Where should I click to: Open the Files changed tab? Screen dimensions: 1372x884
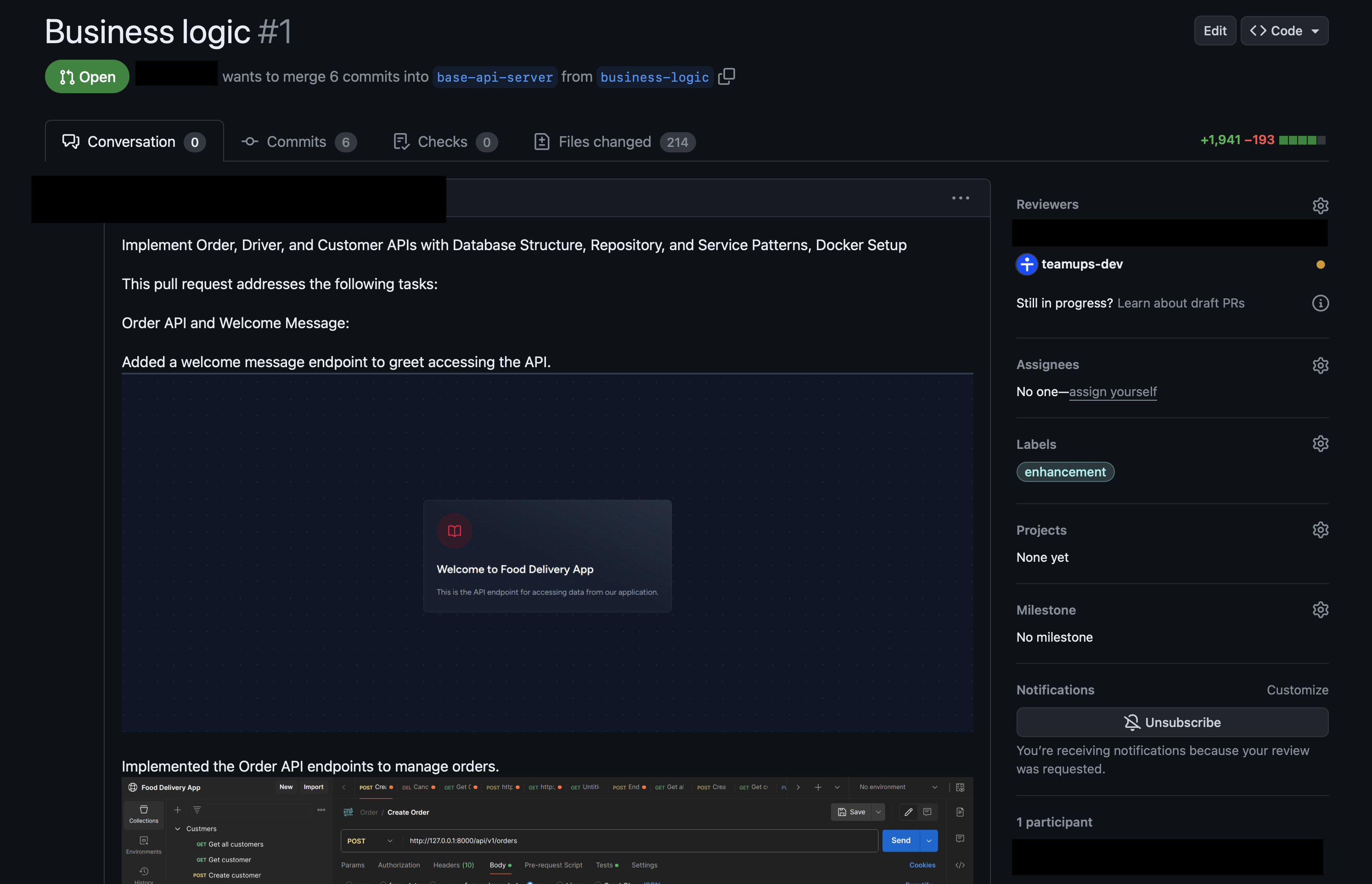[614, 142]
